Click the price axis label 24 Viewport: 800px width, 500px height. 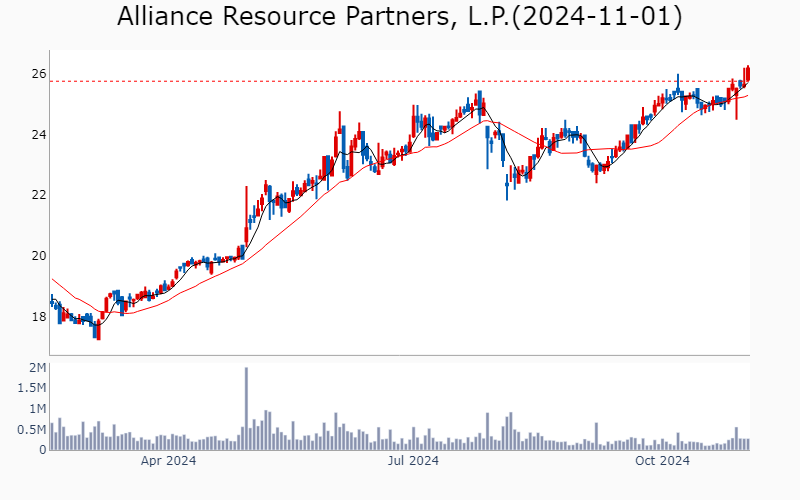39,135
